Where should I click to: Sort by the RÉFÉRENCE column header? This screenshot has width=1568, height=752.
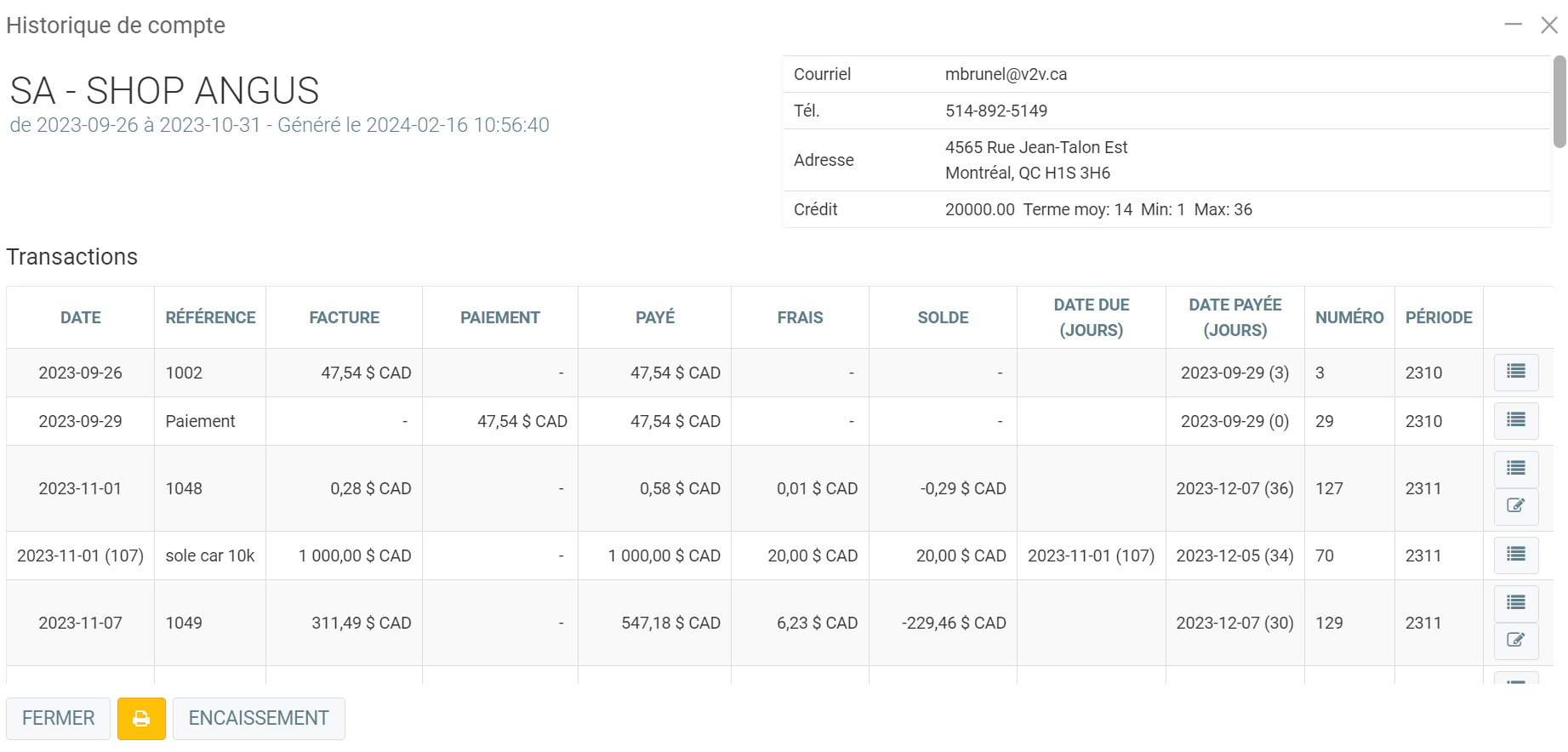pos(210,317)
